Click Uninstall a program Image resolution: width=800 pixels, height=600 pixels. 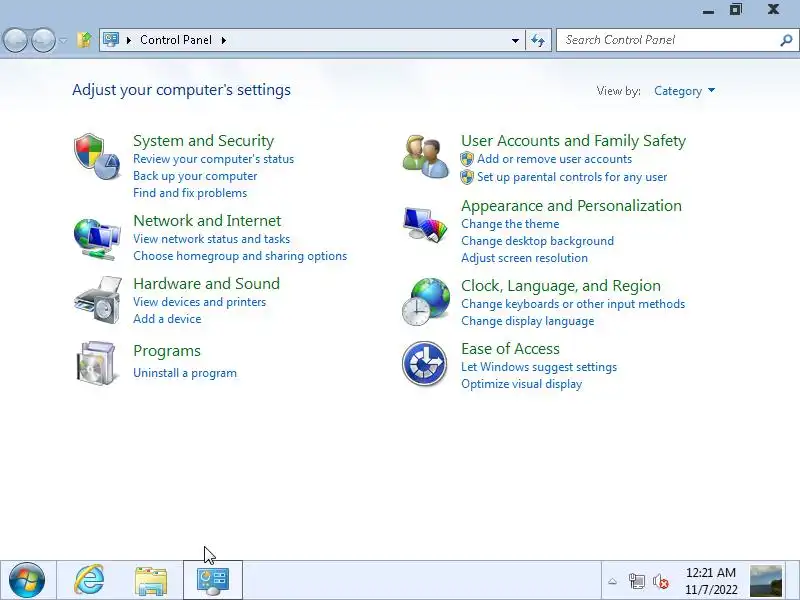click(185, 373)
